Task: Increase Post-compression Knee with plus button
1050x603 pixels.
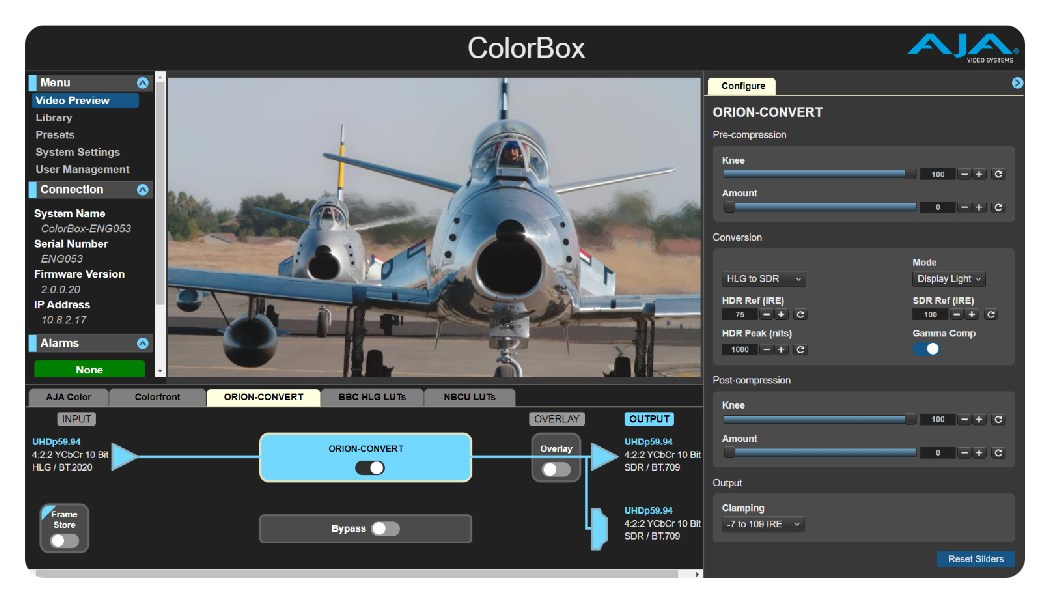Action: (x=979, y=419)
